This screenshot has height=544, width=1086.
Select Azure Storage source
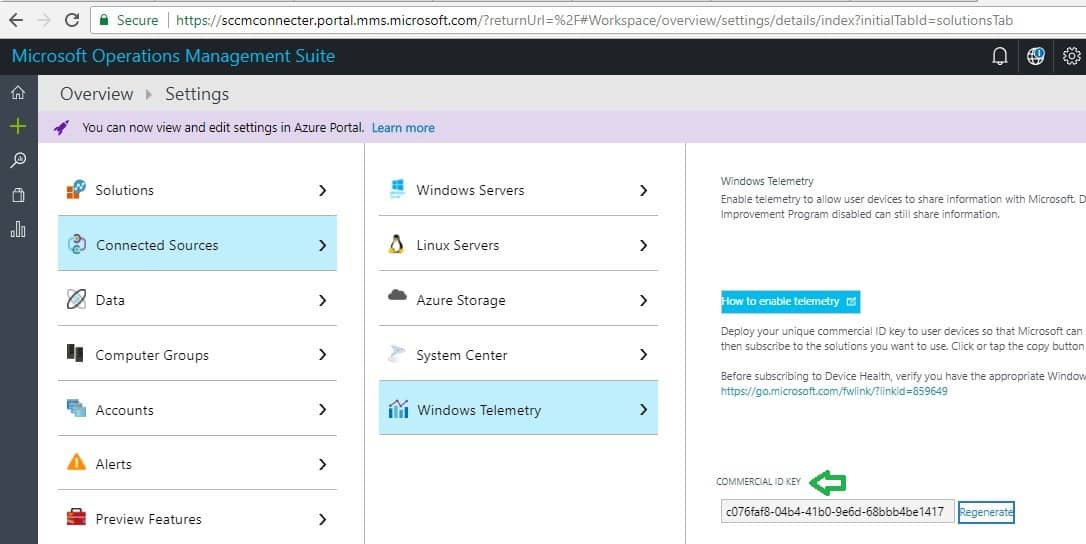[518, 299]
